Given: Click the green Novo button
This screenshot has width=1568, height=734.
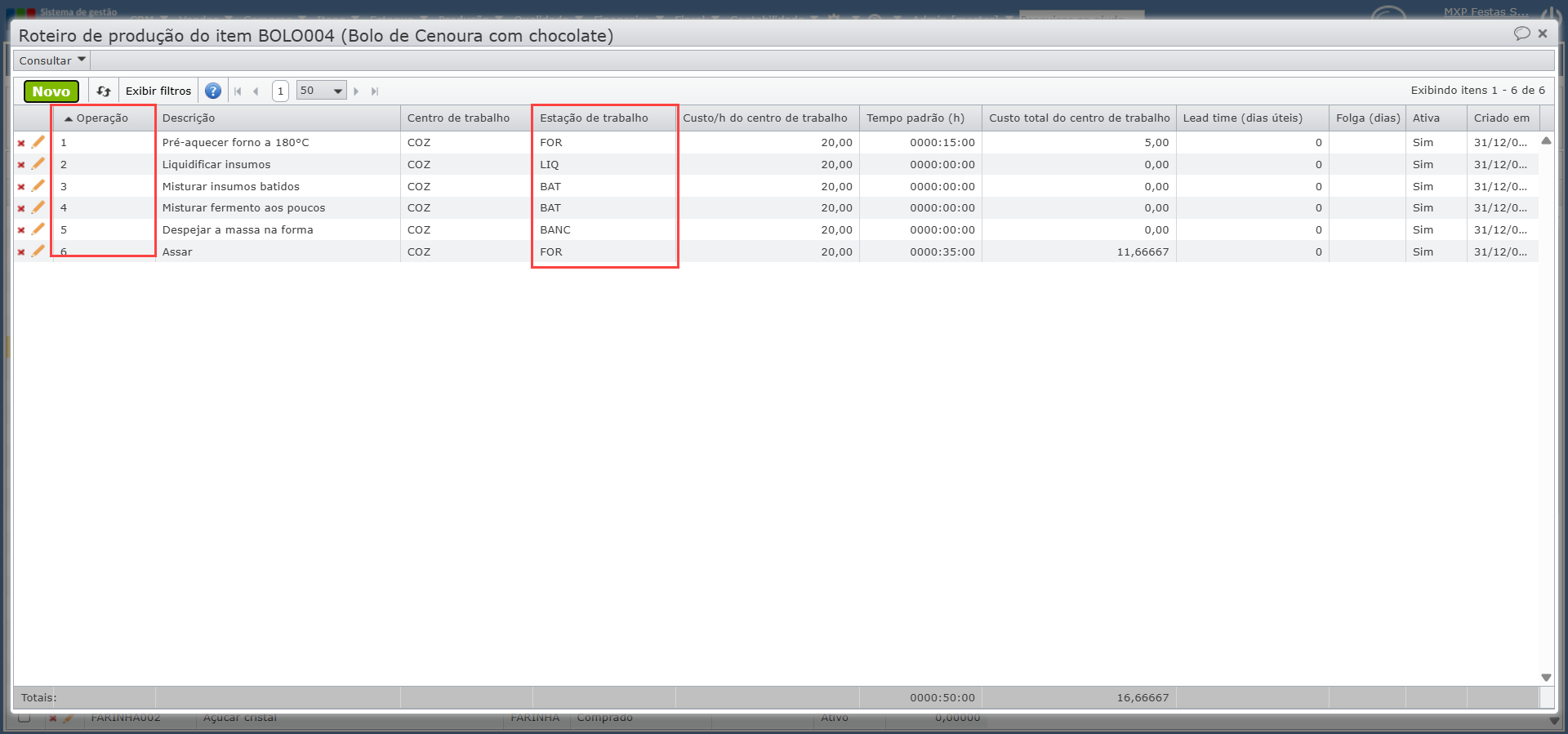Looking at the screenshot, I should point(51,91).
